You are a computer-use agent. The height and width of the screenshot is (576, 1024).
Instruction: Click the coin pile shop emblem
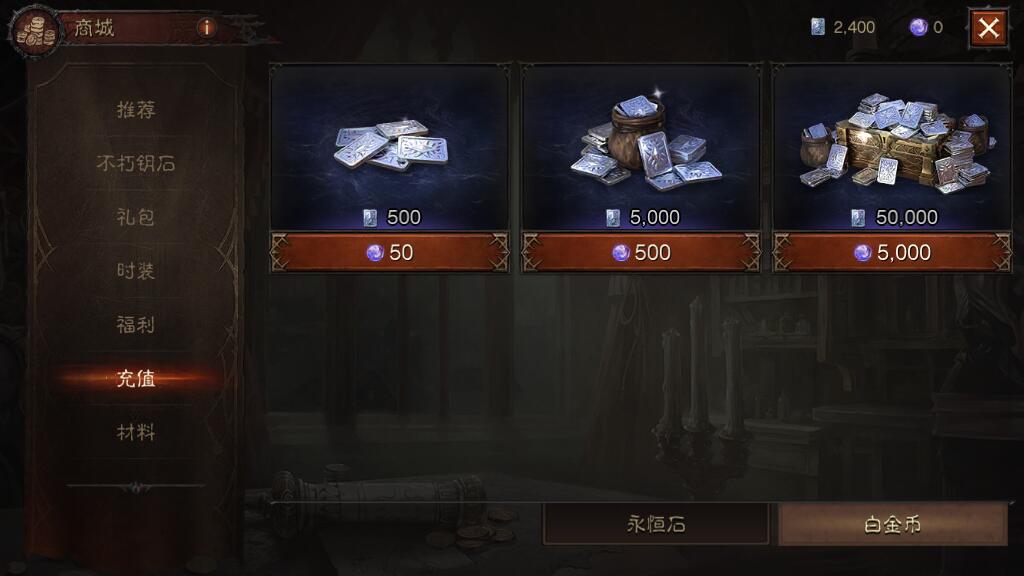[x=35, y=31]
